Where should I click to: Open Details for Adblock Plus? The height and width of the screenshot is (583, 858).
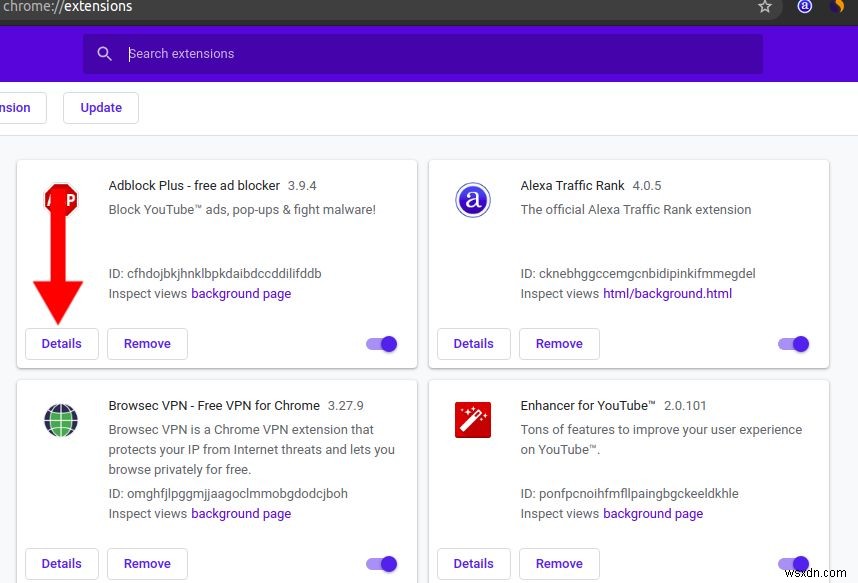pos(62,344)
